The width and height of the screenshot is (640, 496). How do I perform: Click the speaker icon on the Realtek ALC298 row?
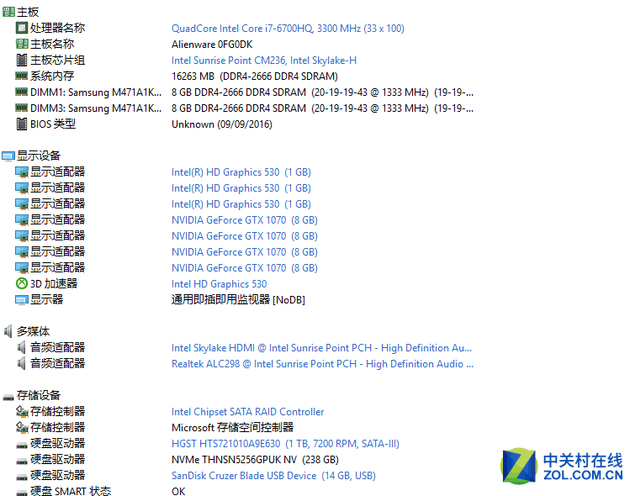point(21,363)
